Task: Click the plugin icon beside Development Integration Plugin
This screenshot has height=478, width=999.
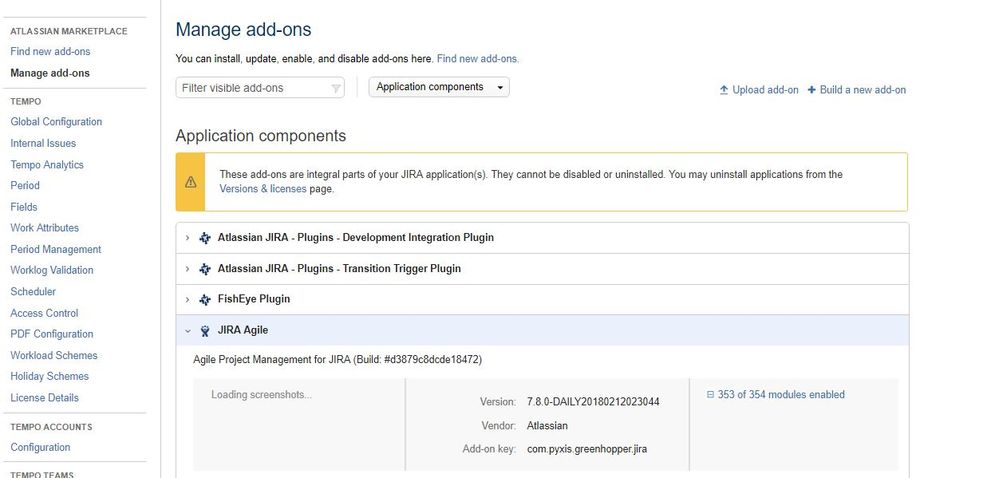Action: coord(205,238)
